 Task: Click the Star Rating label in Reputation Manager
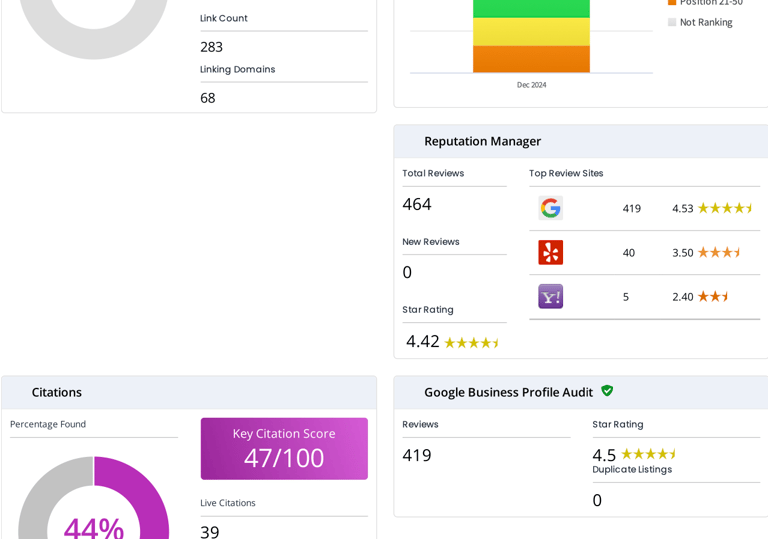428,310
